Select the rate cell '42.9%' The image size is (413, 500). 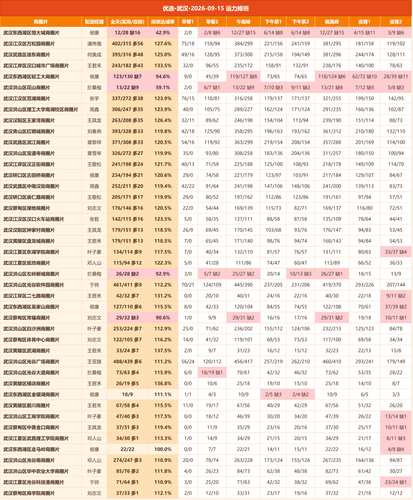point(163,33)
